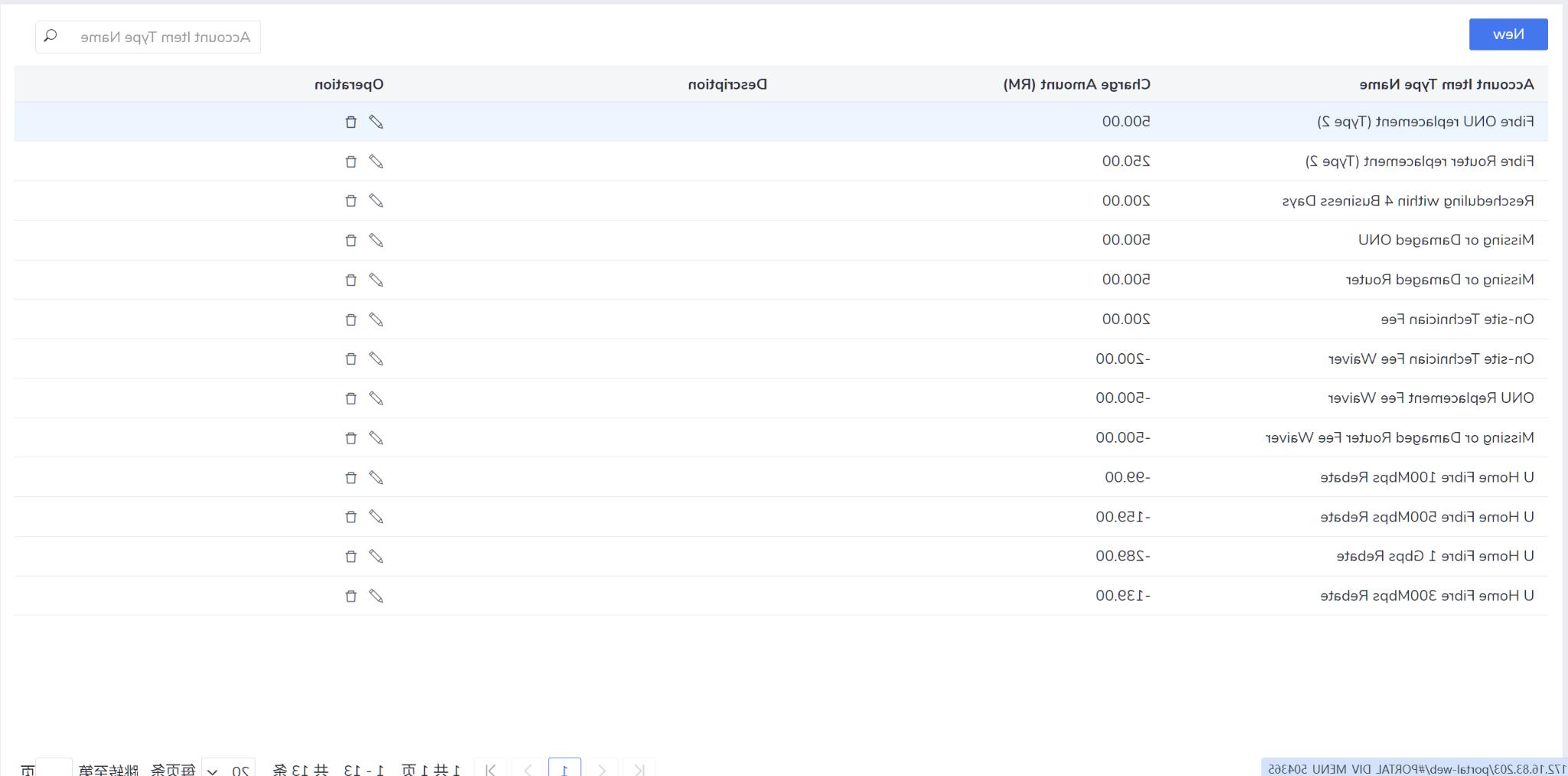Delete the Missing or Damaged ONU item

[351, 241]
